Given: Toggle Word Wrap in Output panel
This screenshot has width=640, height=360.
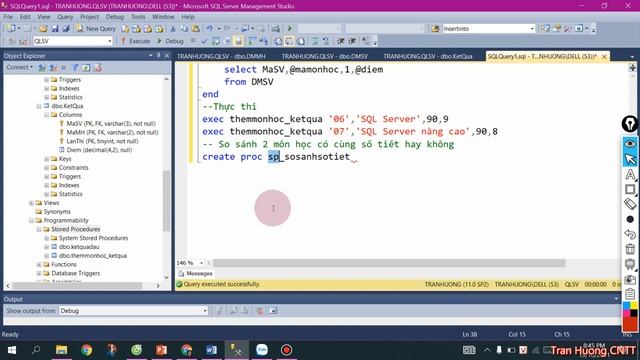Looking at the screenshot, I should [273, 311].
